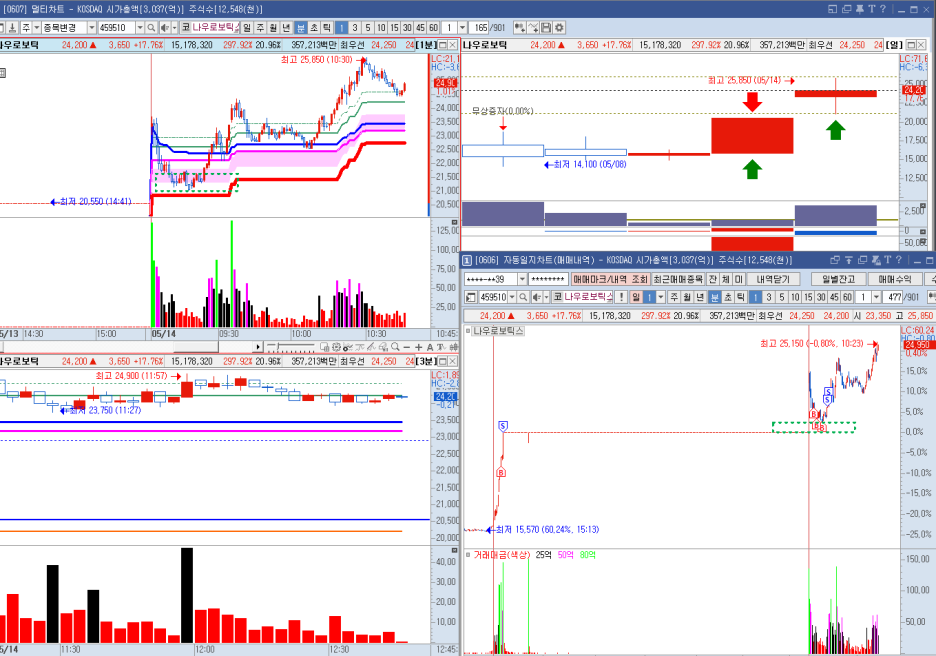Viewport: 936px width, 656px height.
Task: Click zoom magnifier in chart bottom toolbar
Action: [x=395, y=347]
